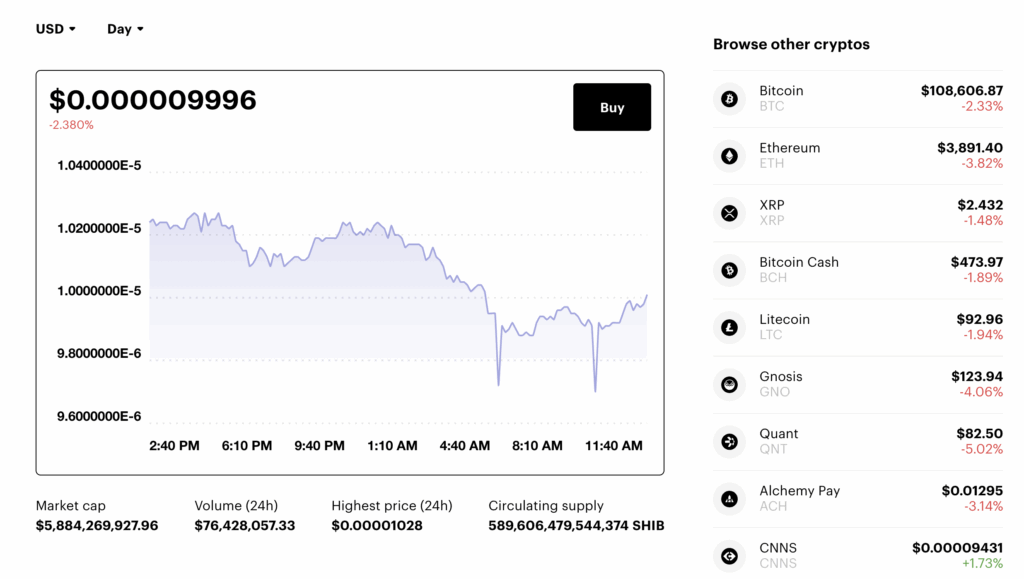Select the Litecoin price $92.96
This screenshot has height=579, width=1024.
pyautogui.click(x=979, y=319)
